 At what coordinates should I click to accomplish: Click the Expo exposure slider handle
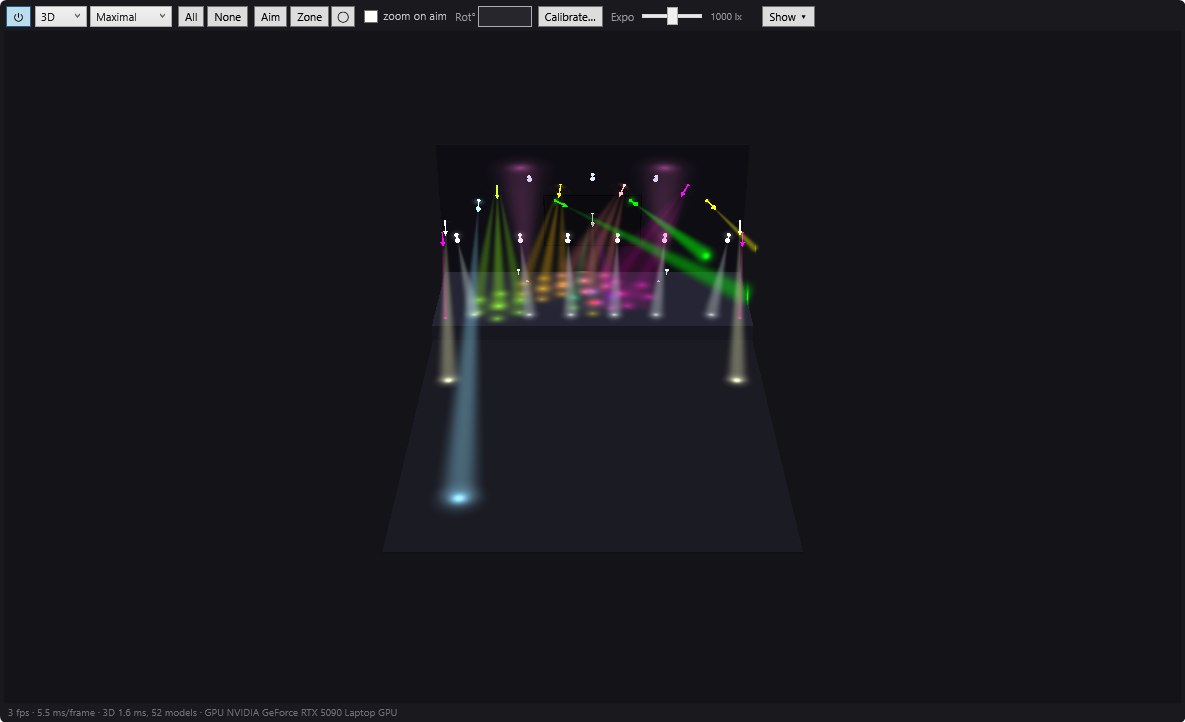click(x=672, y=17)
